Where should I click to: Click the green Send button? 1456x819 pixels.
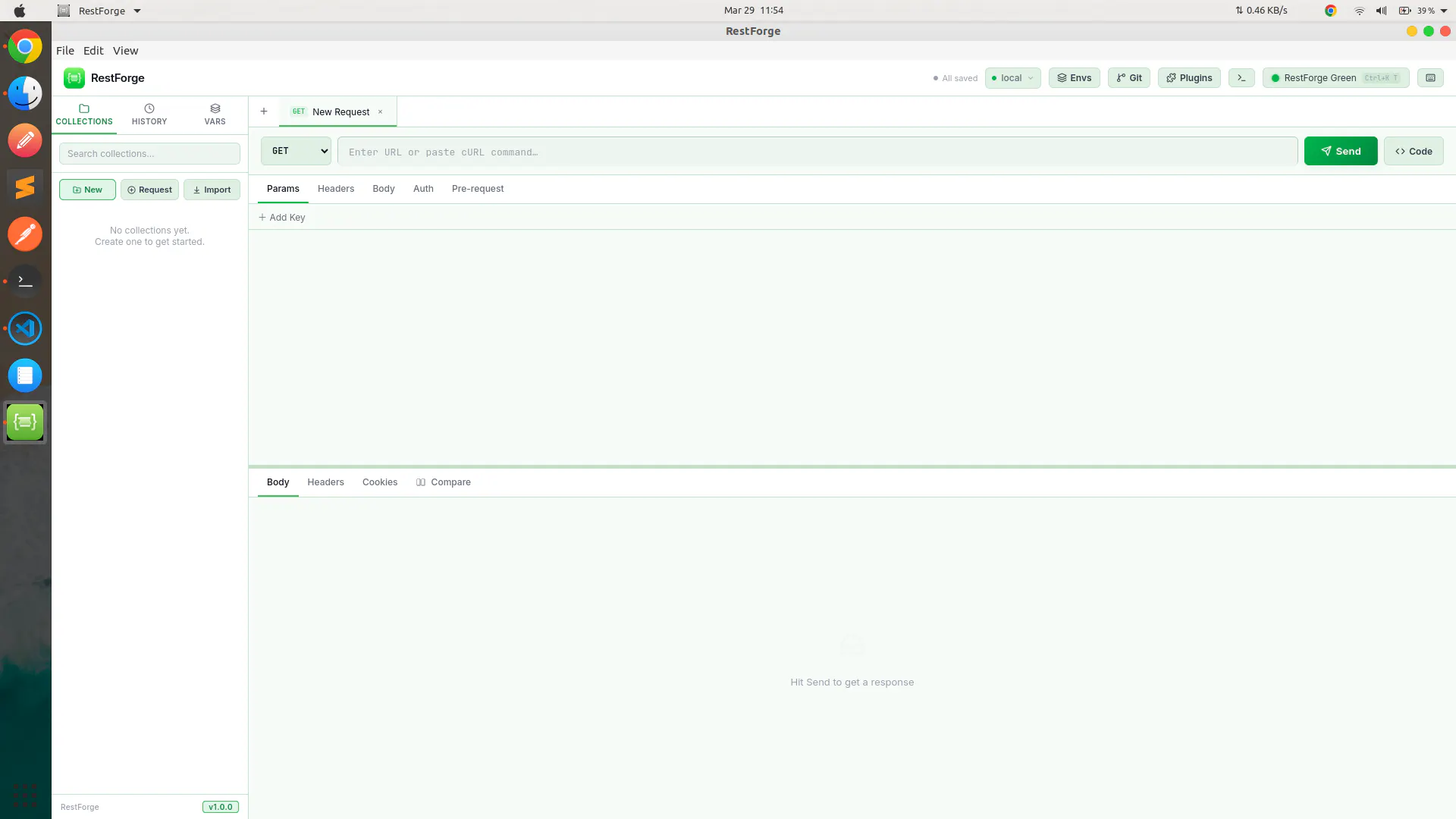click(1341, 151)
